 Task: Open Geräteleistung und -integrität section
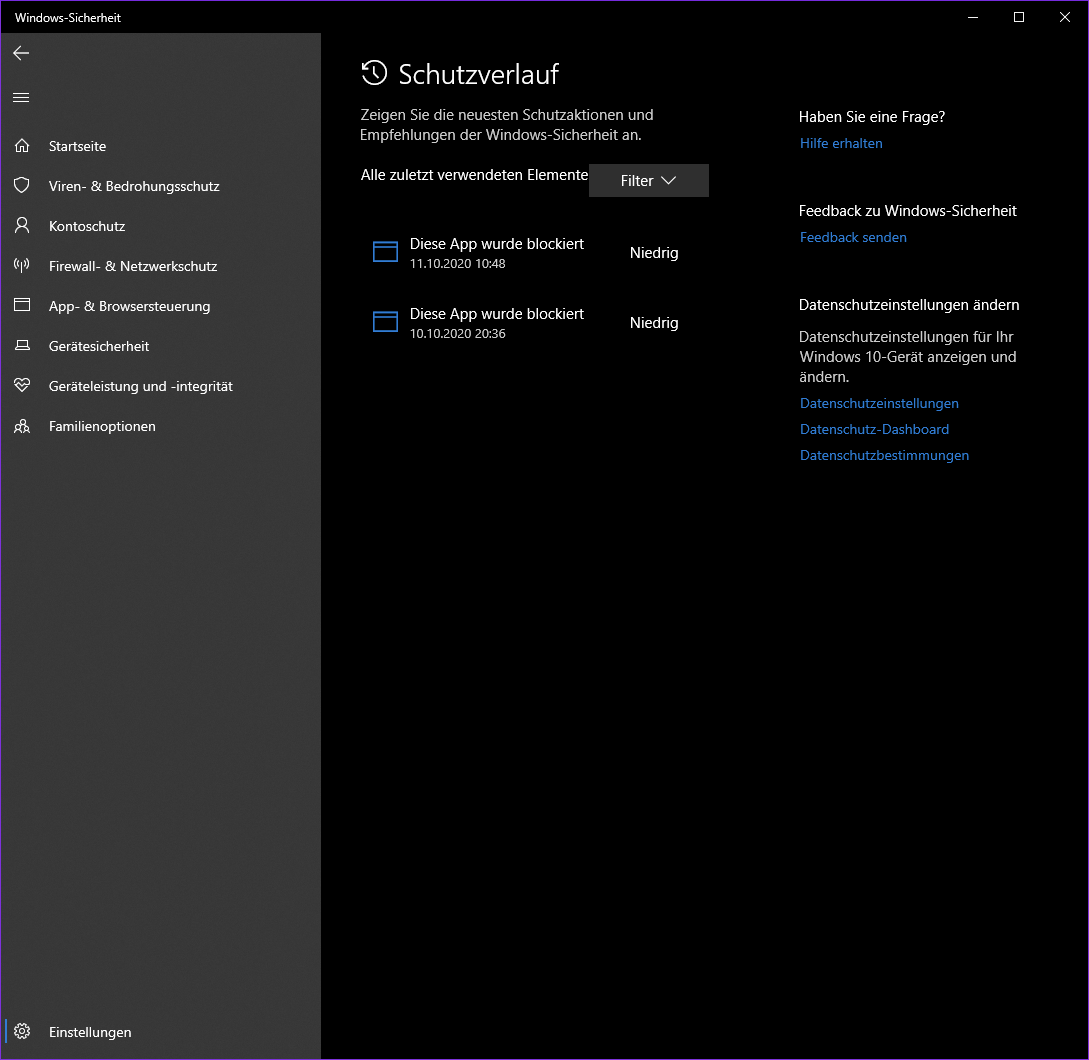point(160,386)
